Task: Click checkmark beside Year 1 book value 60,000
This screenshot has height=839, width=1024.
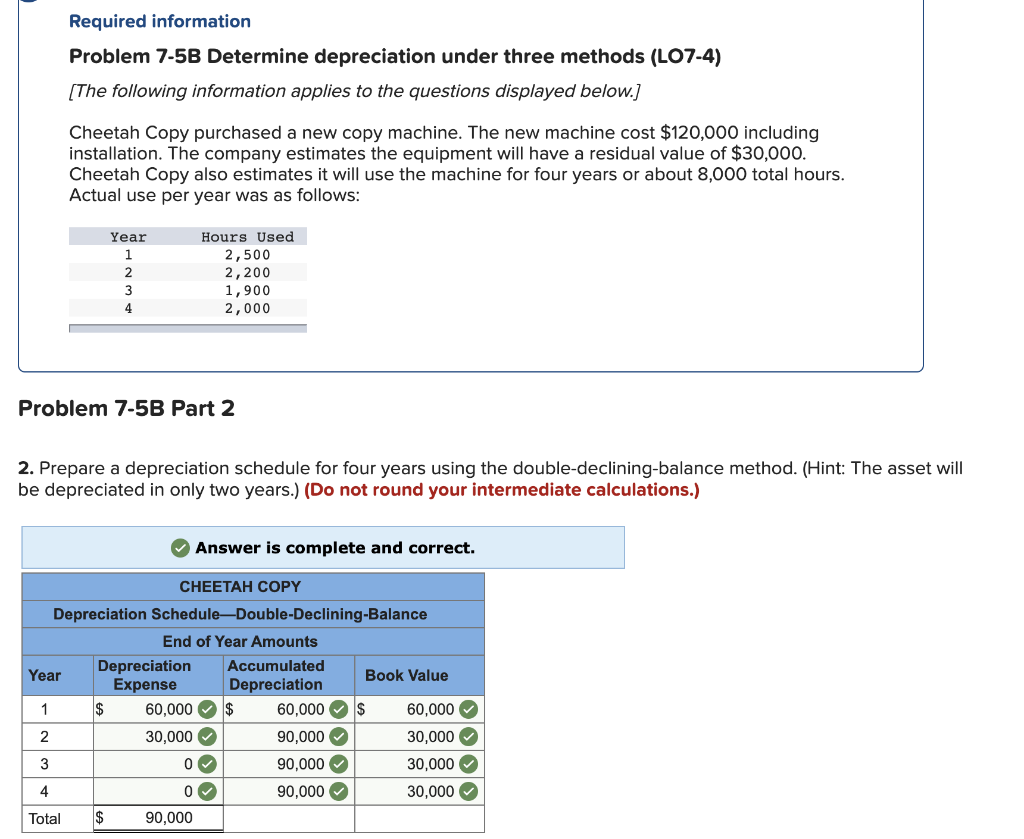Action: pyautogui.click(x=468, y=709)
